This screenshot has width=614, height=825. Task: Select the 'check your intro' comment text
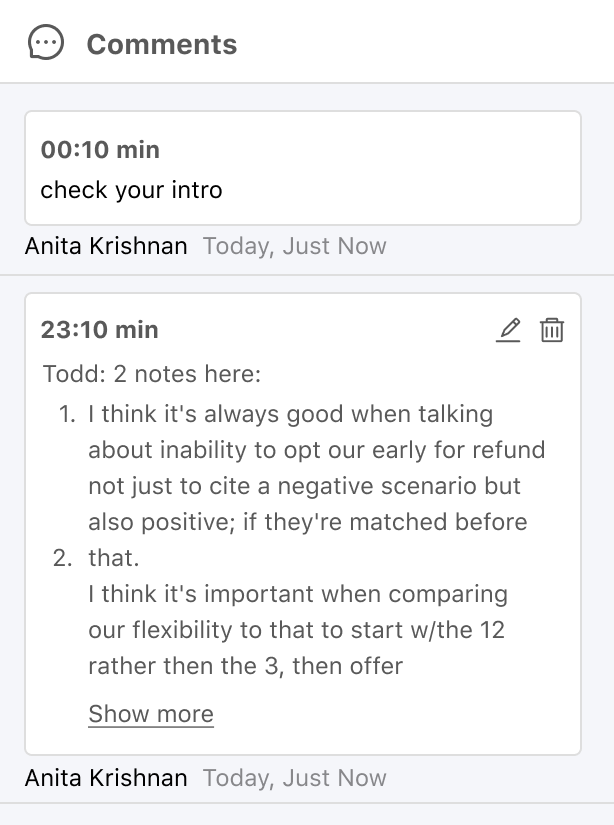pos(131,190)
